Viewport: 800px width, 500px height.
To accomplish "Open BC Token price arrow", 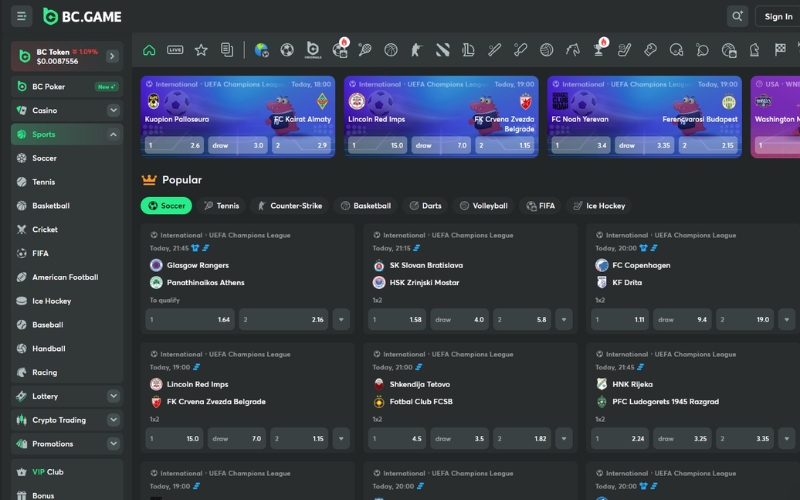I will point(112,56).
